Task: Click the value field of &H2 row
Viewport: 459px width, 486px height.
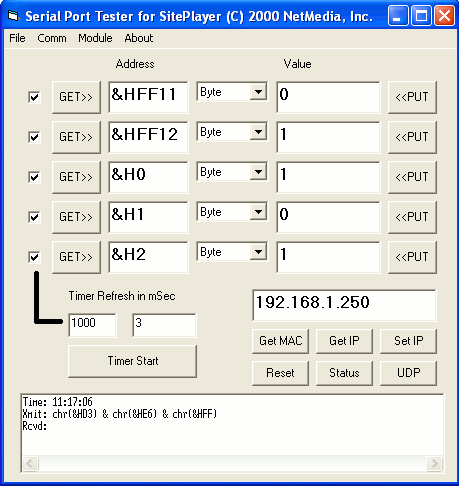Action: coord(328,257)
